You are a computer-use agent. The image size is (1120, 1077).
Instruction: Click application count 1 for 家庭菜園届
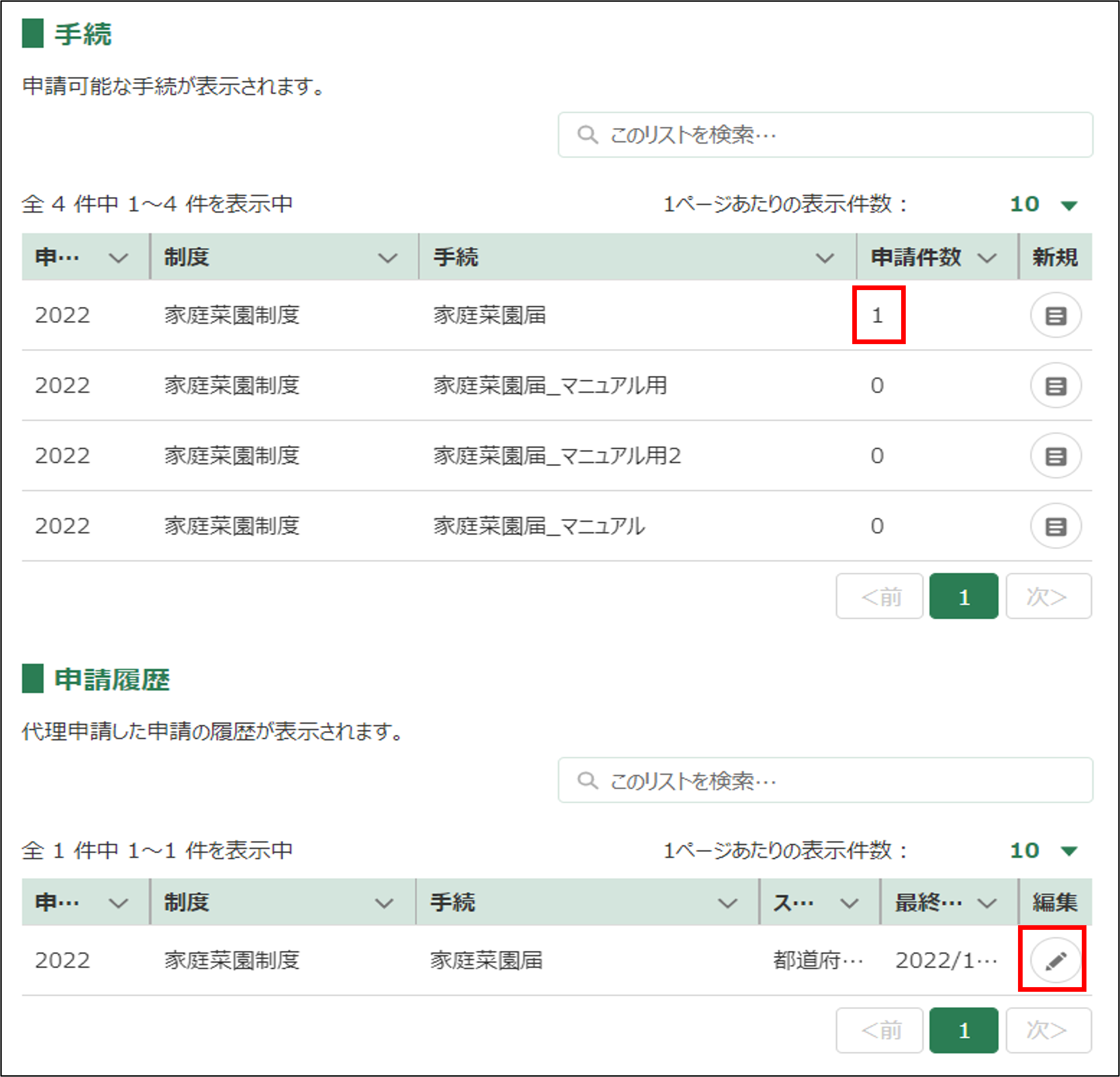pyautogui.click(x=877, y=315)
